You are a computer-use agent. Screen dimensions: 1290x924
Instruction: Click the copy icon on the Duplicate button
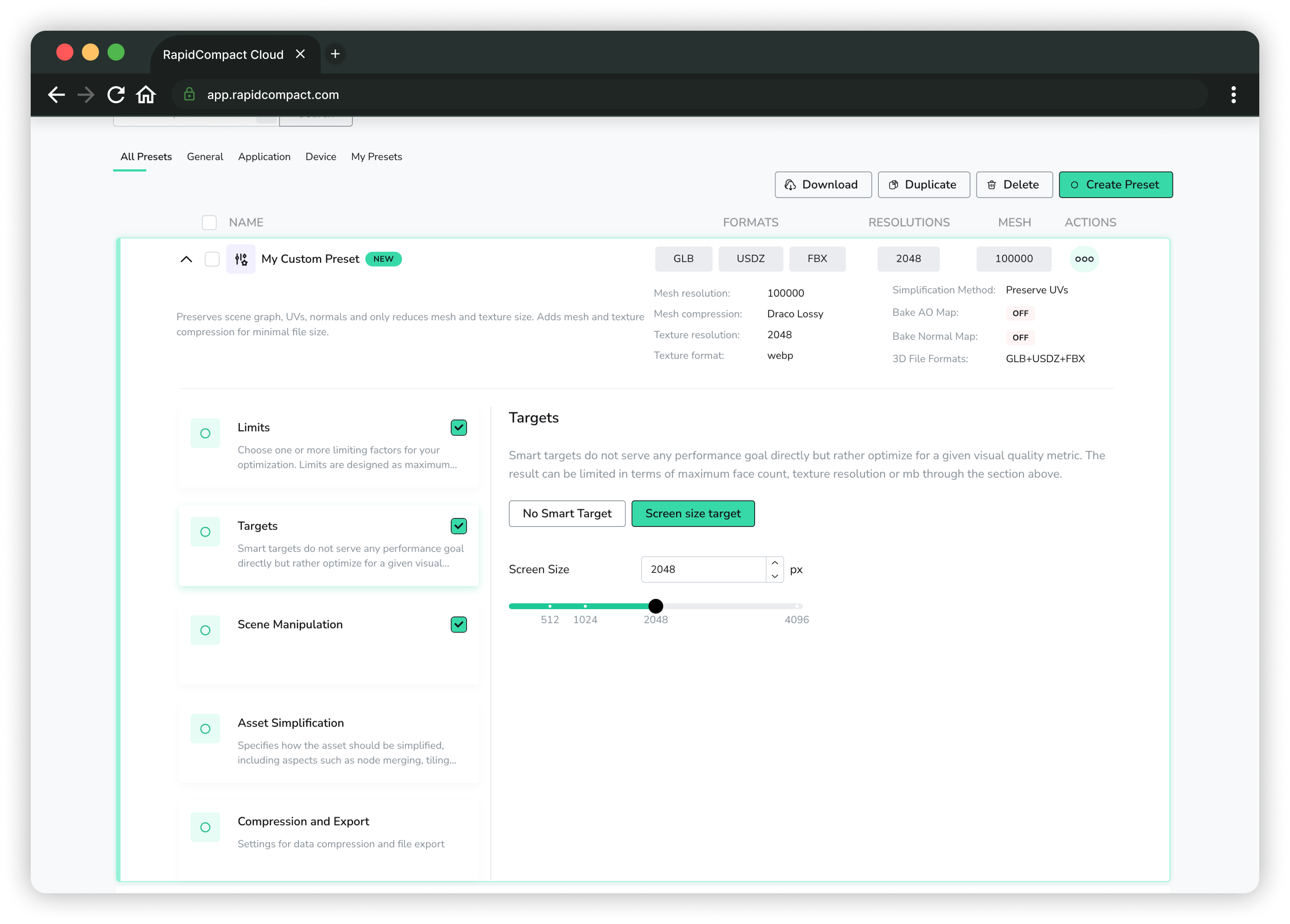pos(894,185)
